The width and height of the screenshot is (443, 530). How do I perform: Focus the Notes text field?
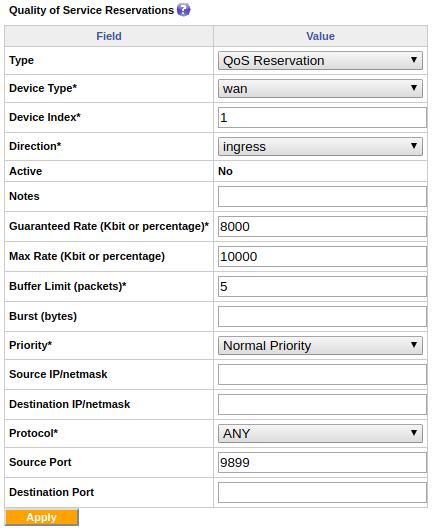click(322, 196)
